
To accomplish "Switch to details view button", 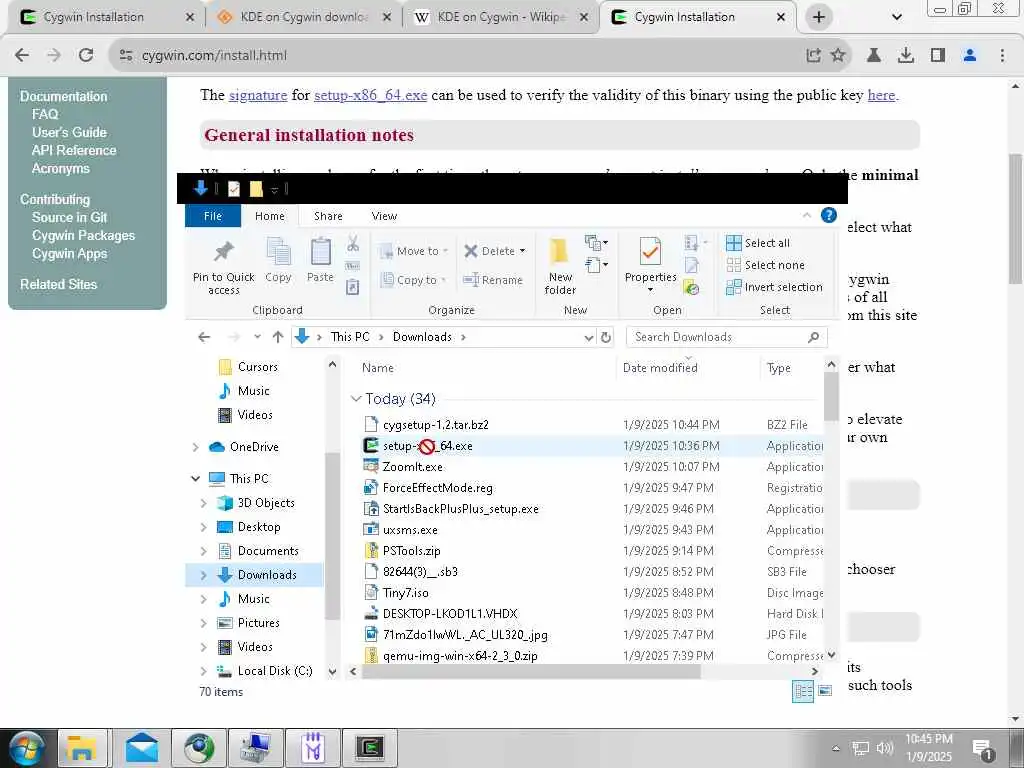I will 803,691.
